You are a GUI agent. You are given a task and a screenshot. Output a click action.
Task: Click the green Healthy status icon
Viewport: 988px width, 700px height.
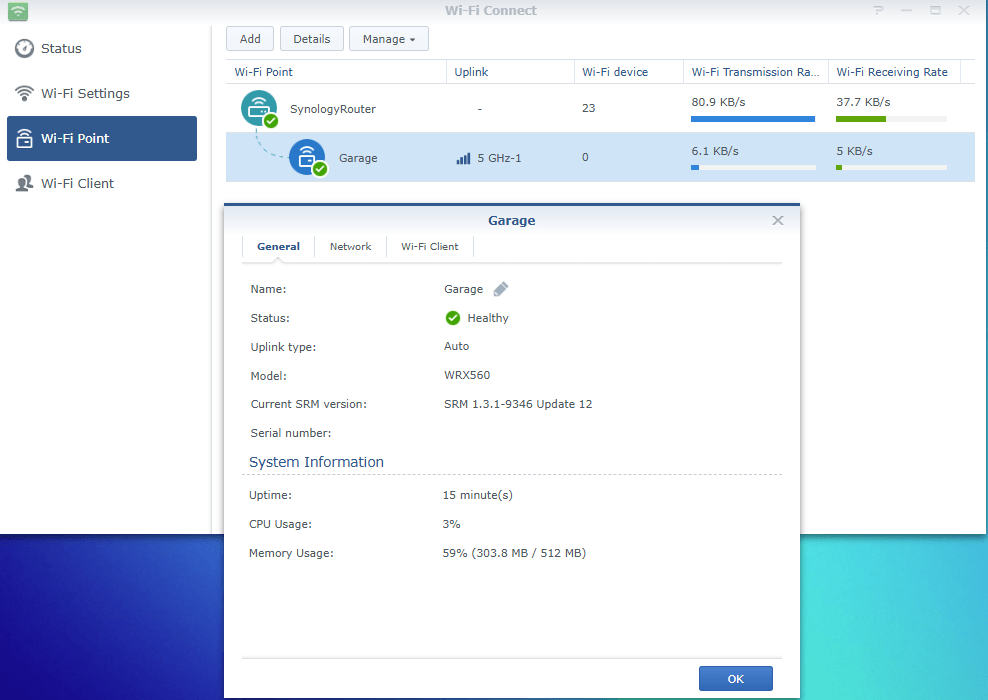(x=452, y=318)
